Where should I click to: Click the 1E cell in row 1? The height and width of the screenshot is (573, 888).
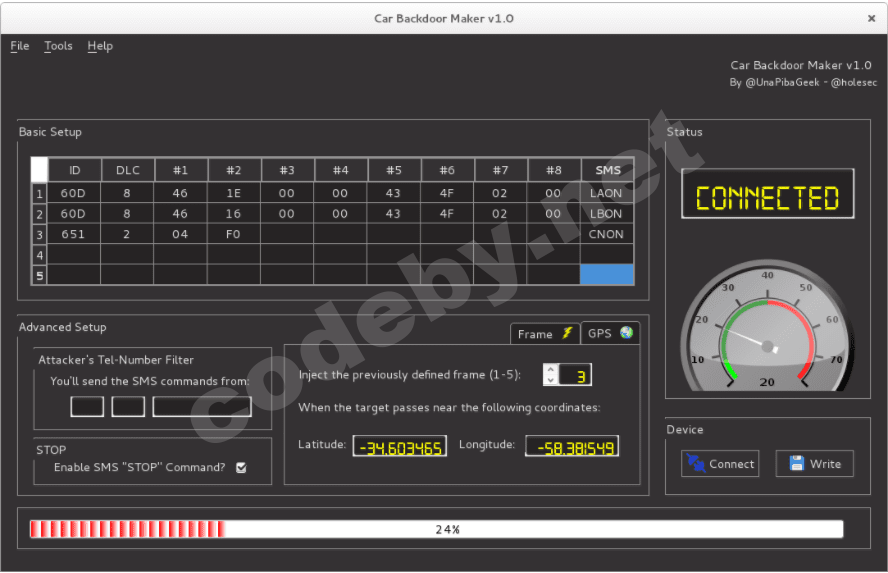(x=233, y=193)
